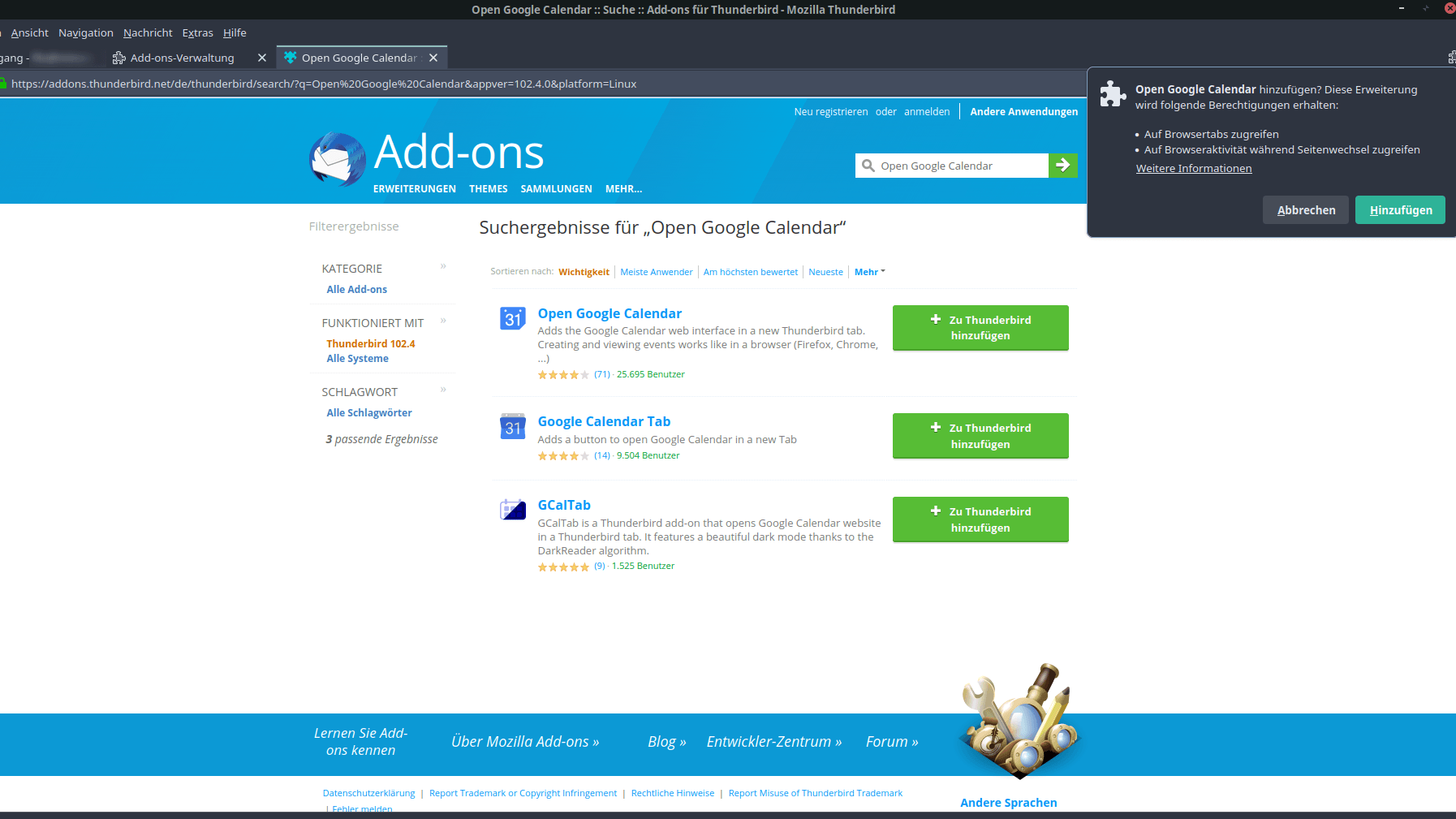Expand the KATEGORIE filter chevron
The image size is (1456, 819).
pyautogui.click(x=443, y=266)
